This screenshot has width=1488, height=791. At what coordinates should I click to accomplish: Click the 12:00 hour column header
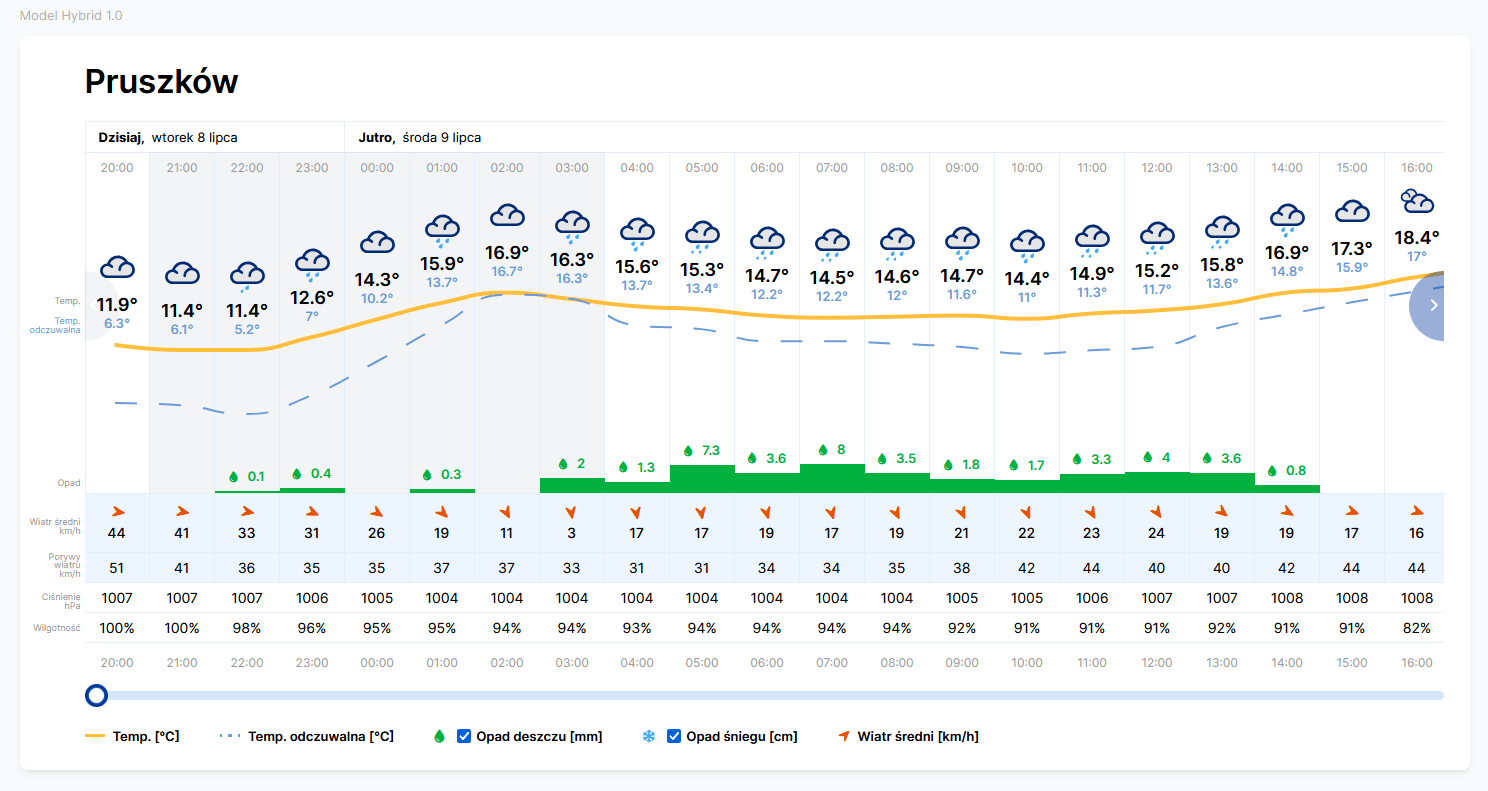(1157, 168)
